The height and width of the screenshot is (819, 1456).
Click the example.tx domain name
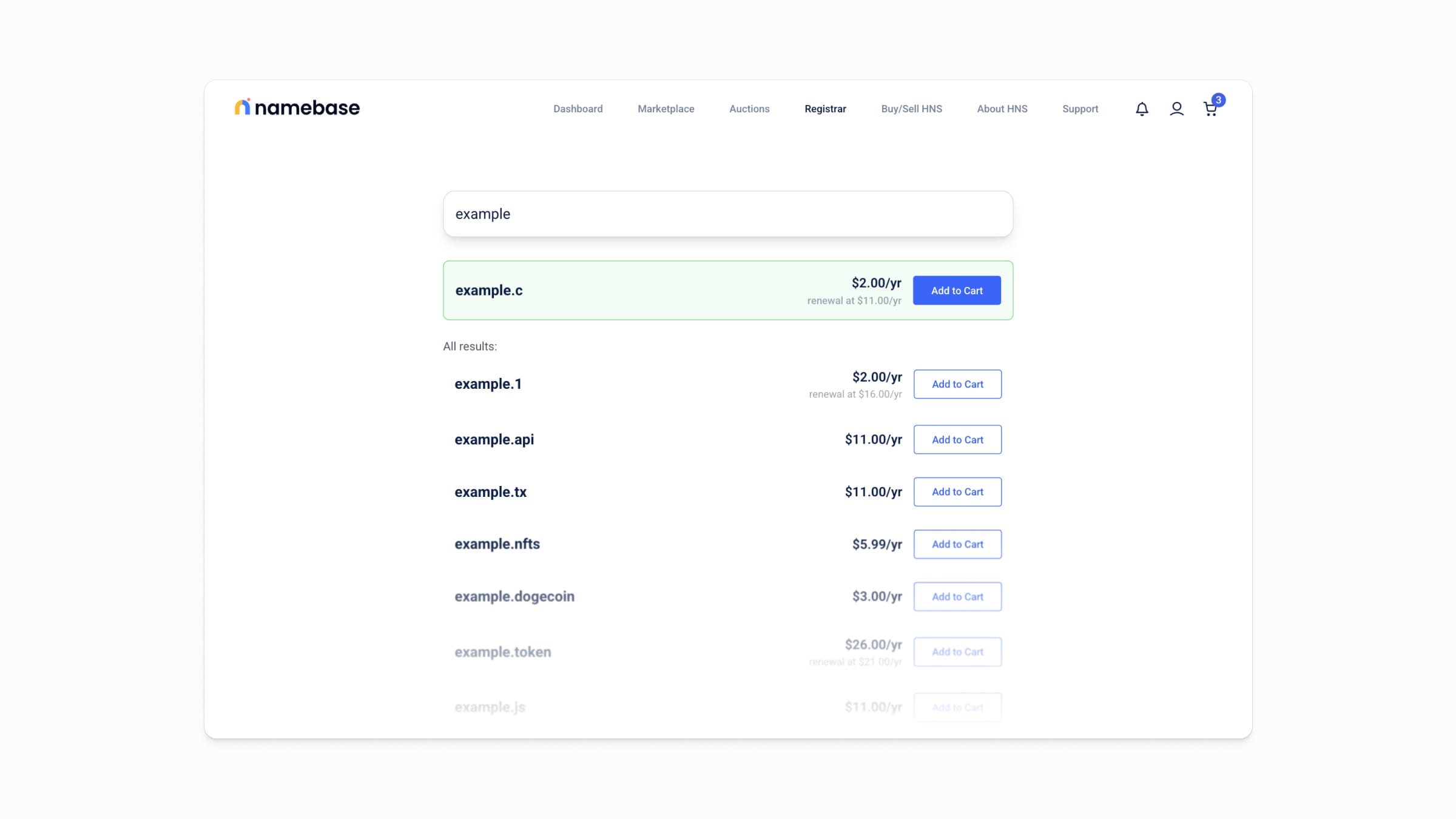490,492
